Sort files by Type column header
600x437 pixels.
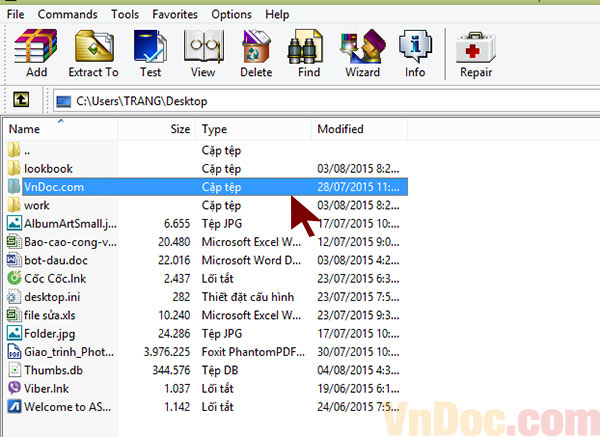coord(253,129)
